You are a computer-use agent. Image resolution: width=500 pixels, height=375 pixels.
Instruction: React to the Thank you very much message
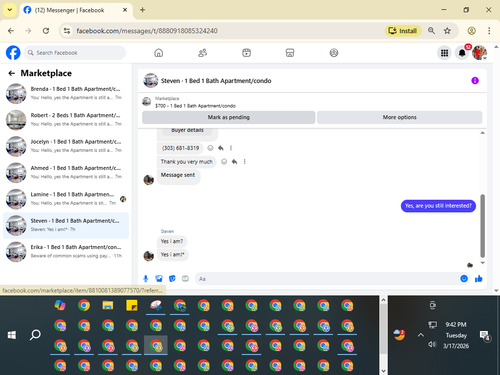pos(224,162)
